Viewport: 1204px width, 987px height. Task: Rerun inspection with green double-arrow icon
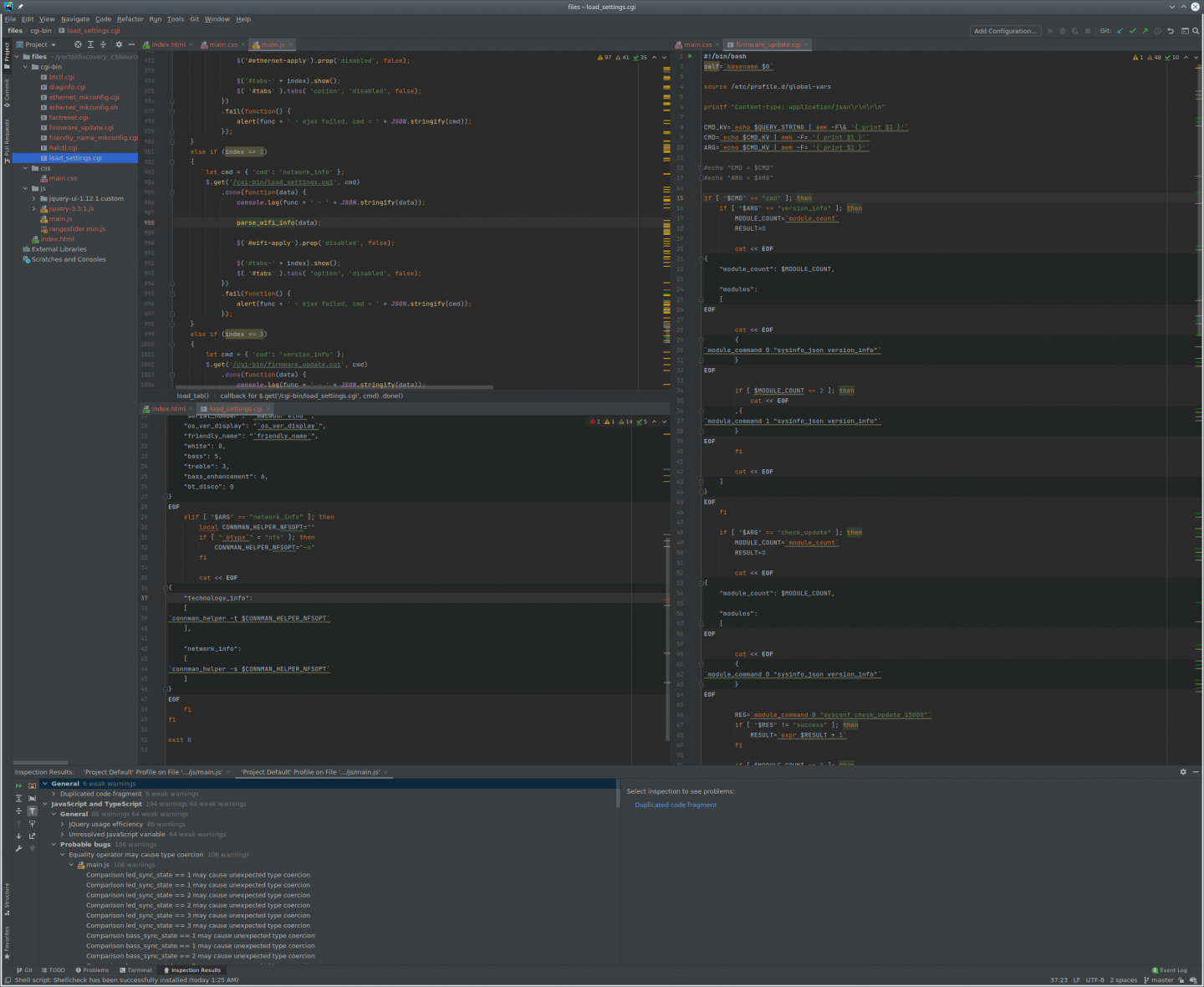18,785
